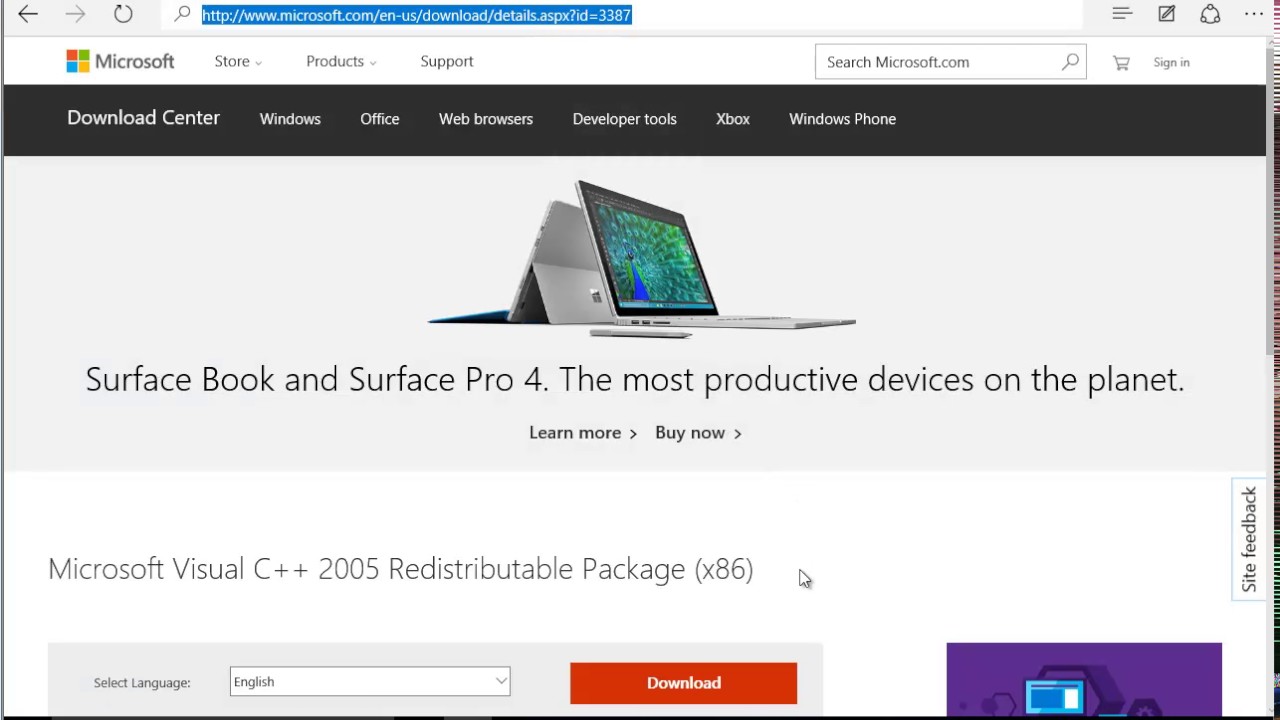This screenshot has height=720, width=1280.
Task: Click into the Search Microsoft.com field
Action: pos(940,62)
